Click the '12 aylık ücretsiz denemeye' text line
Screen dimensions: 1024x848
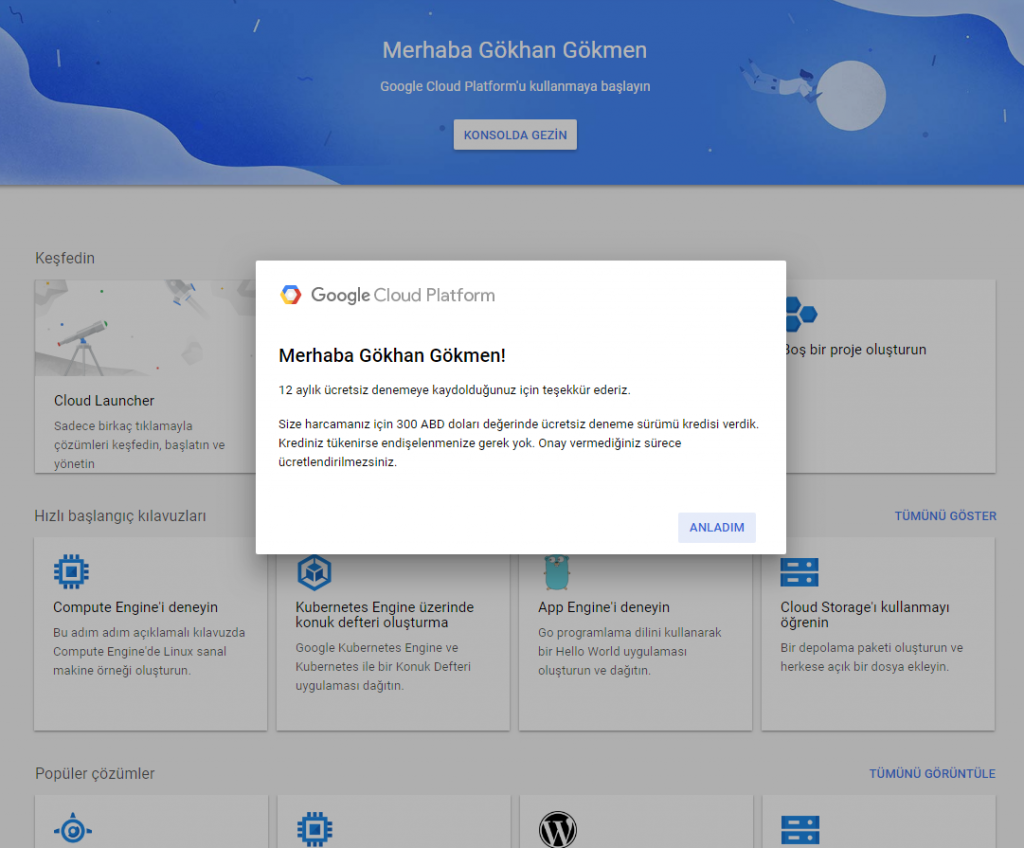pos(455,390)
